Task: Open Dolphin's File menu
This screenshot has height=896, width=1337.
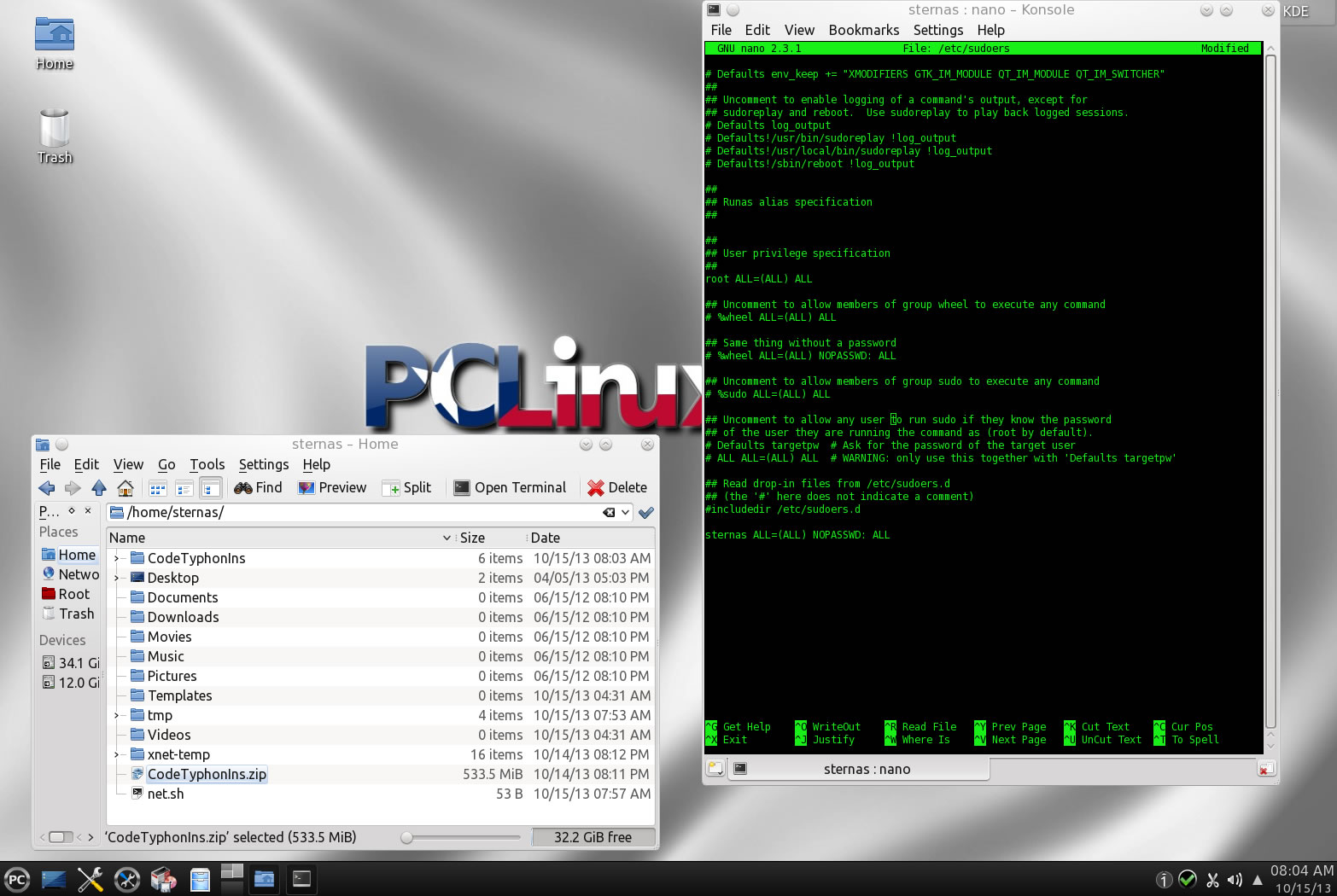Action: coord(50,465)
